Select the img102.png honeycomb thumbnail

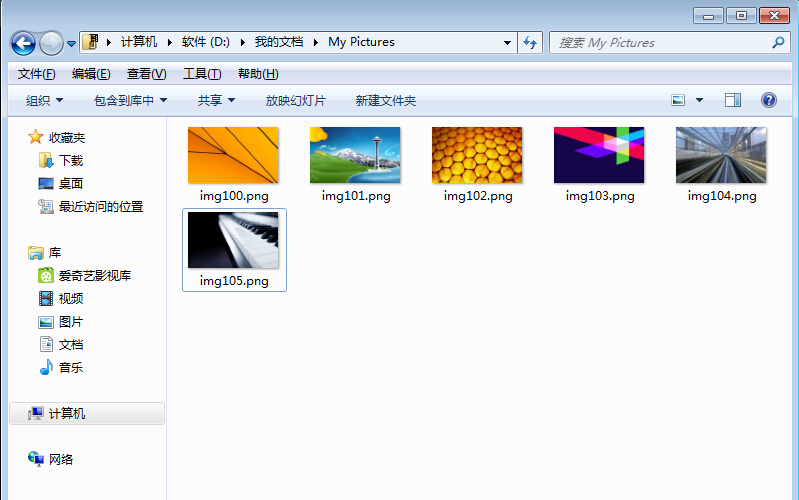click(477, 156)
